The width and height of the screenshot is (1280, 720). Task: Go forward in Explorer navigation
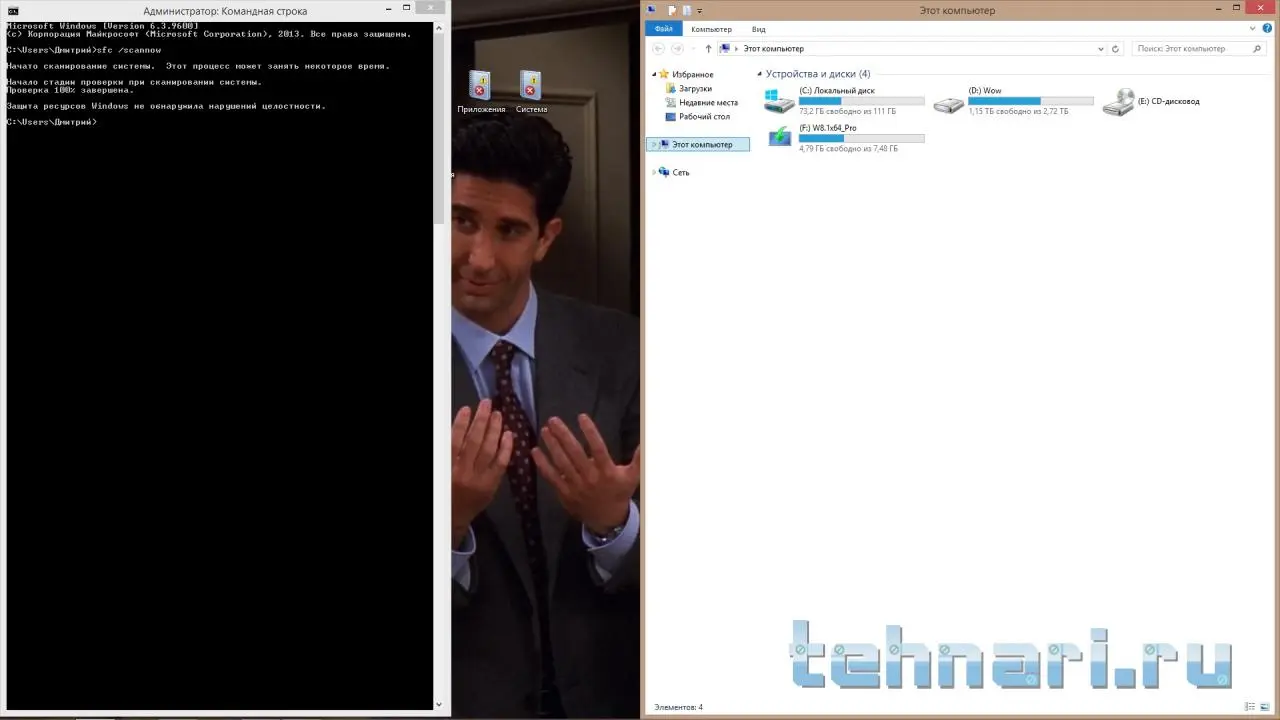coord(677,48)
